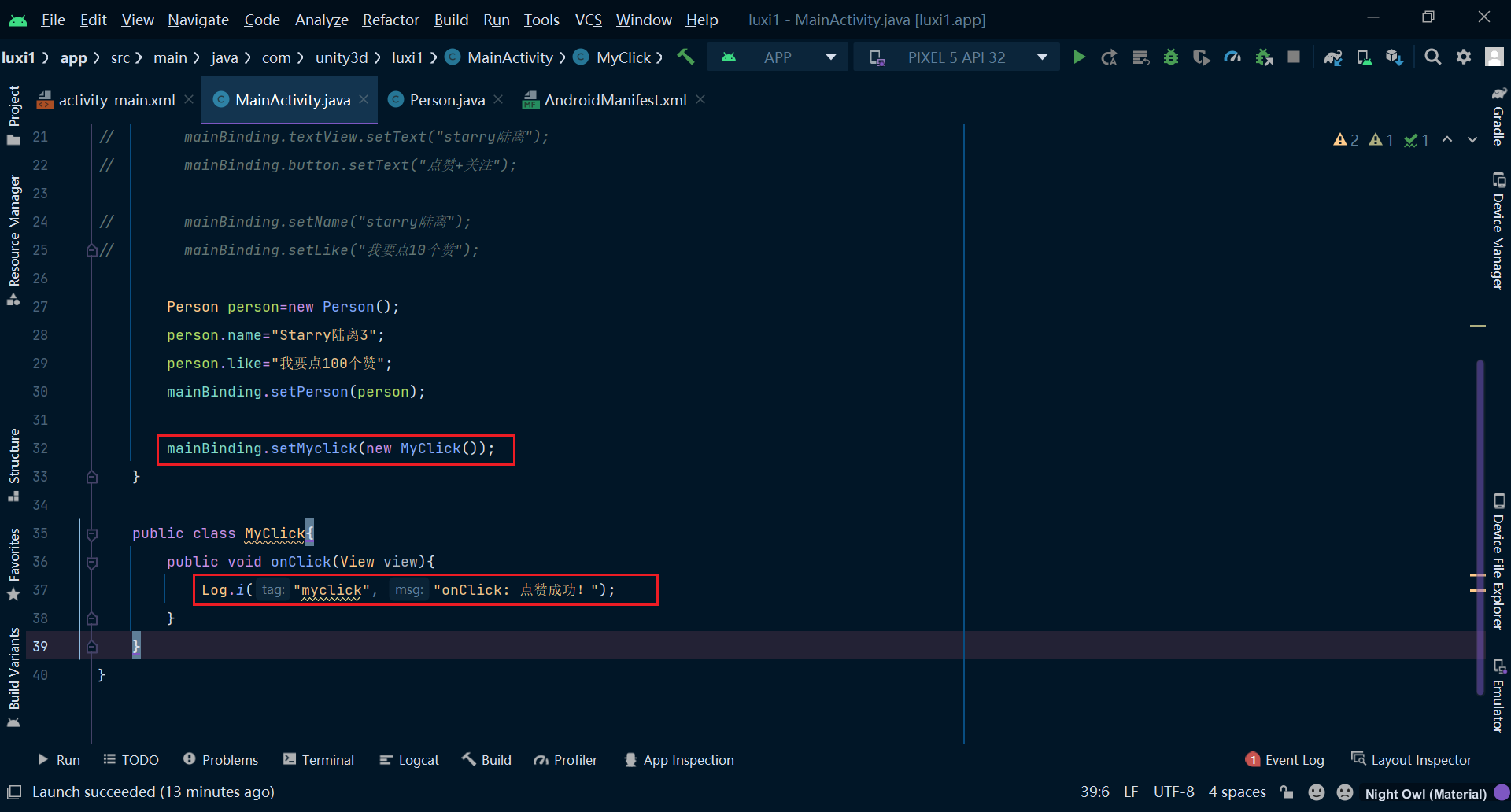Click the fold end marker on line 33

click(92, 477)
